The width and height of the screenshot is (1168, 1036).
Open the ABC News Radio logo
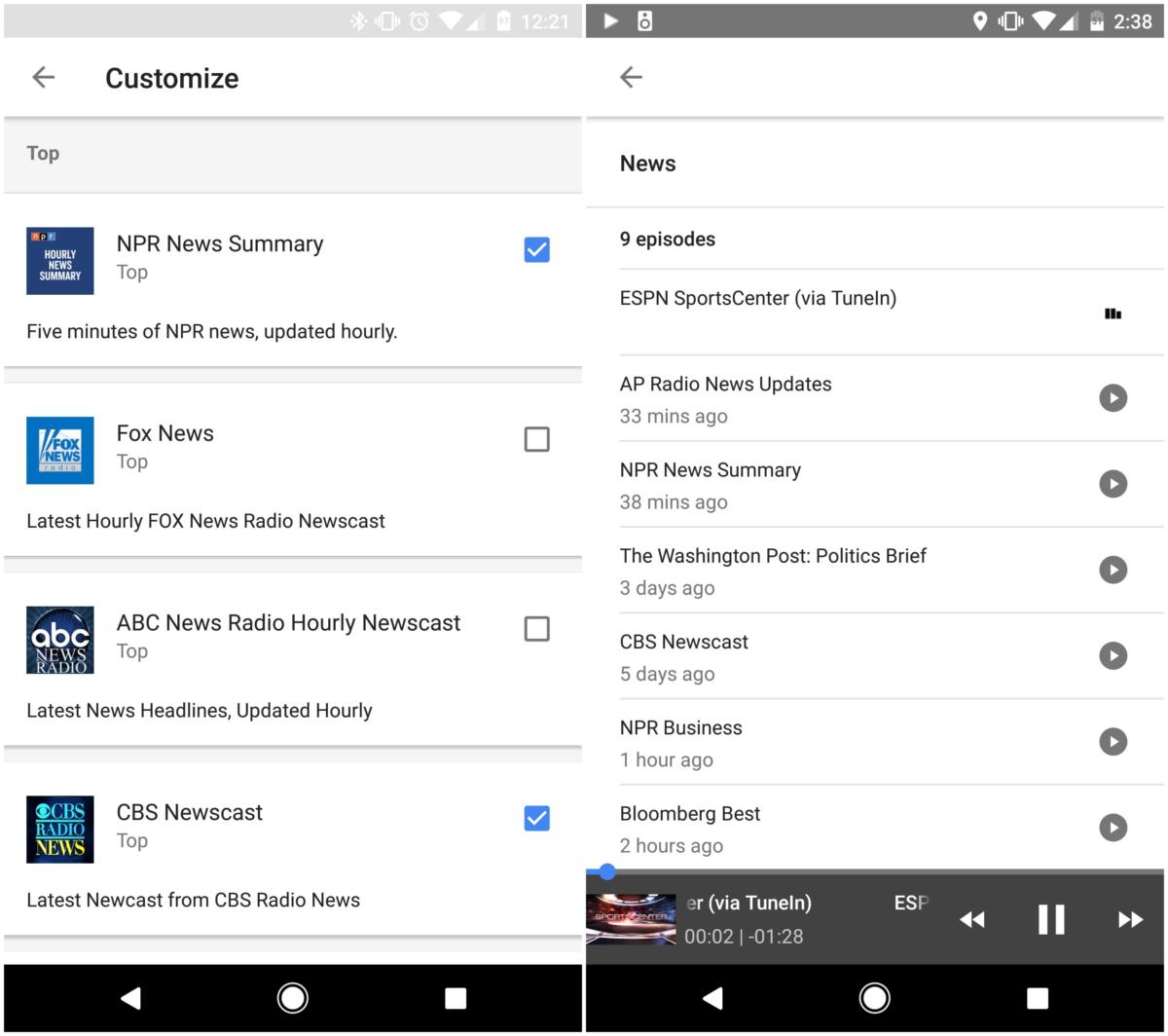pyautogui.click(x=60, y=640)
